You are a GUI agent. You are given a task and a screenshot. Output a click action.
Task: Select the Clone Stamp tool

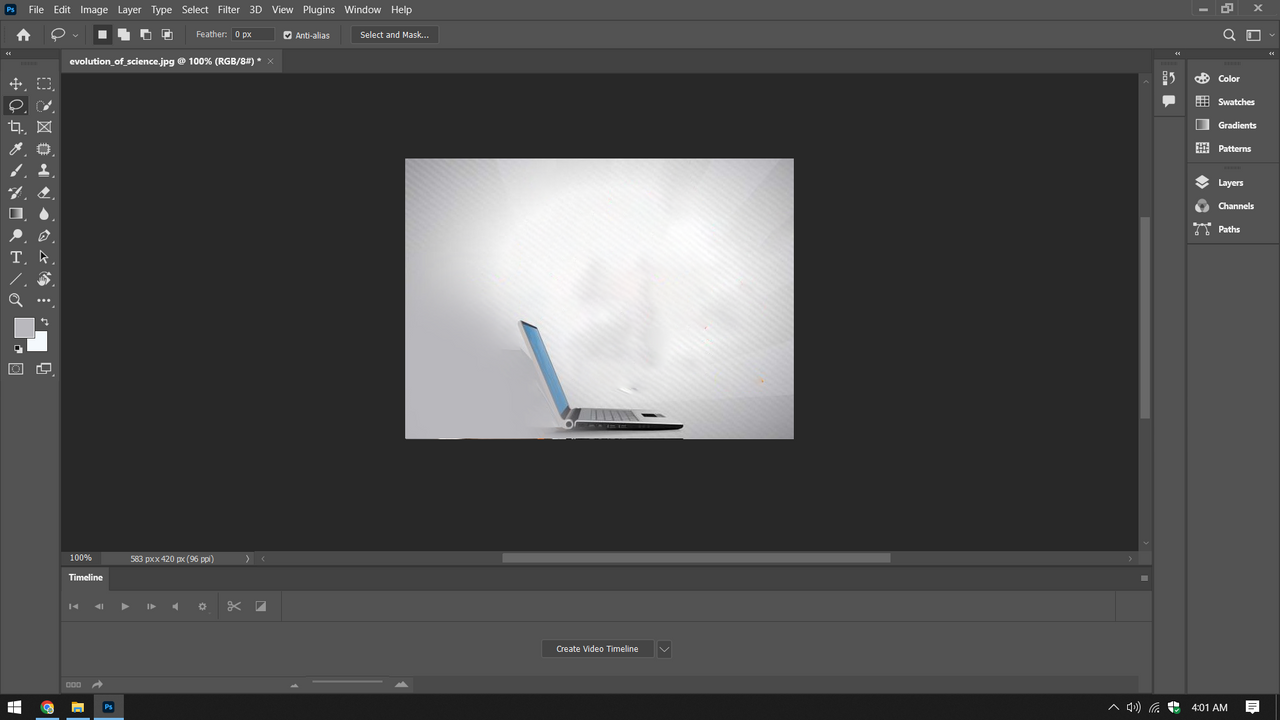[x=44, y=171]
